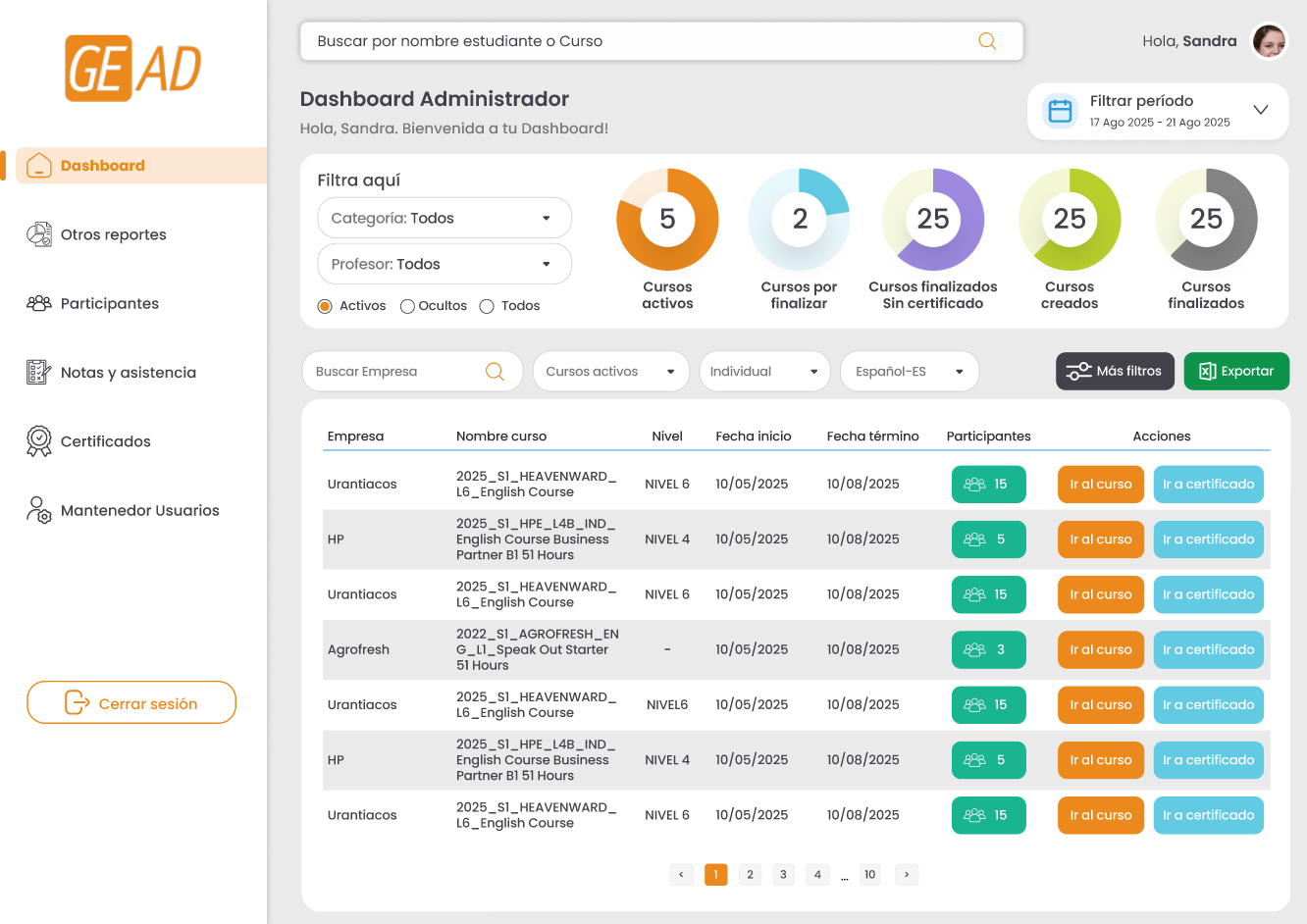Click the Notas y asistencia checklist icon

[x=38, y=373]
